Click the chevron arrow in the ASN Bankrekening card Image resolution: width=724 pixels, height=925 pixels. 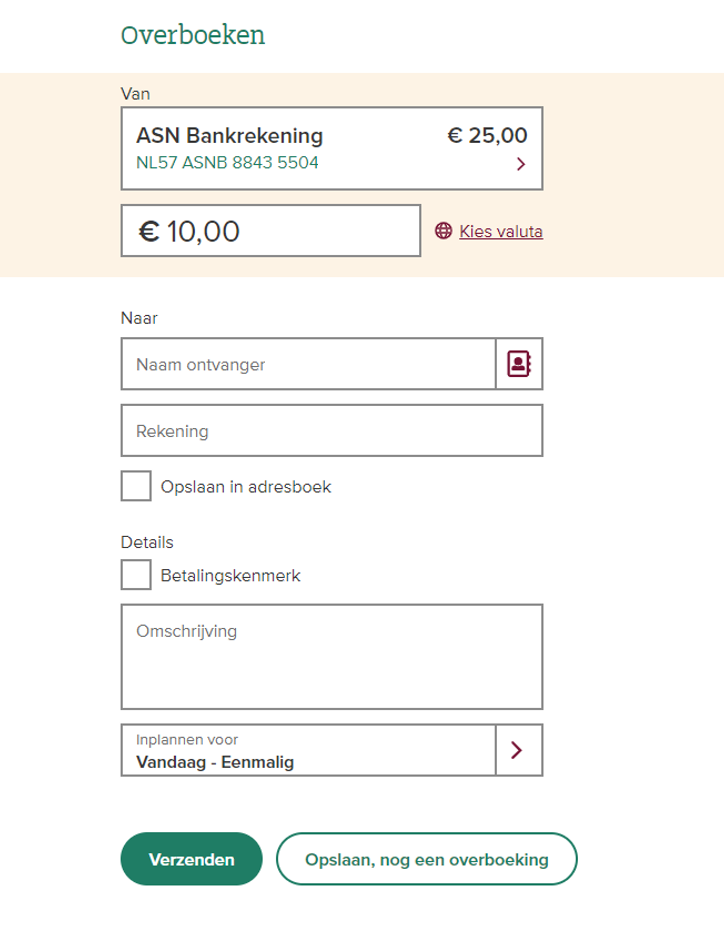pos(520,164)
